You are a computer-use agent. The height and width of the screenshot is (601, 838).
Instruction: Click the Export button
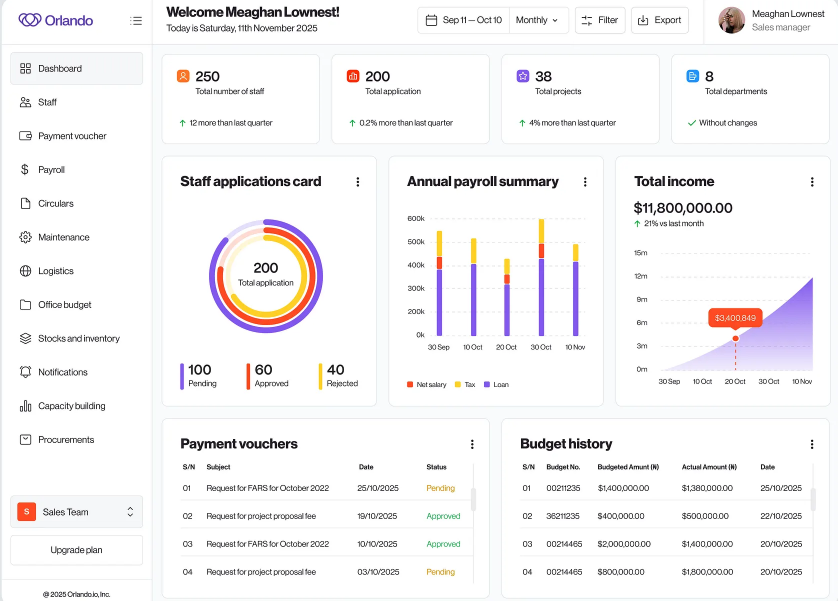point(660,20)
